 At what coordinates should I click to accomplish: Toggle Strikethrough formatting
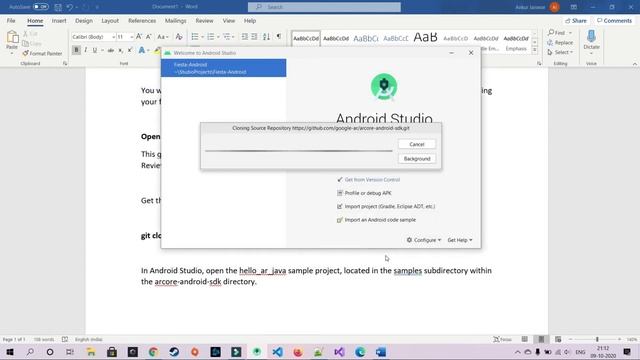click(111, 50)
